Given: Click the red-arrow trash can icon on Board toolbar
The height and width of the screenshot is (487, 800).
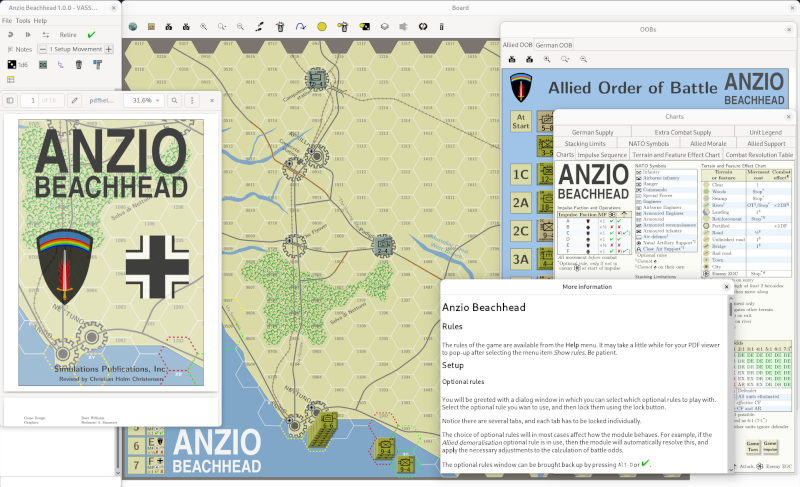Looking at the screenshot, I should click(x=280, y=27).
